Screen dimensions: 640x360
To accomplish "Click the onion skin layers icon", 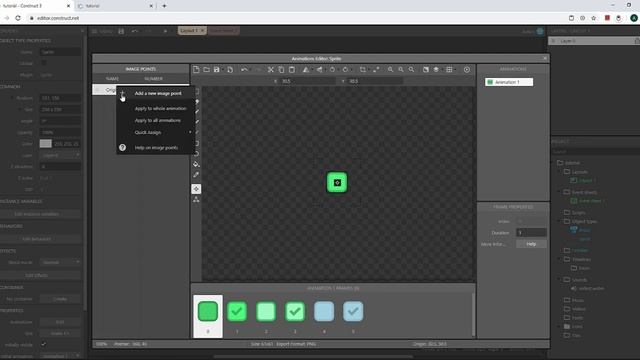I will coord(436,70).
